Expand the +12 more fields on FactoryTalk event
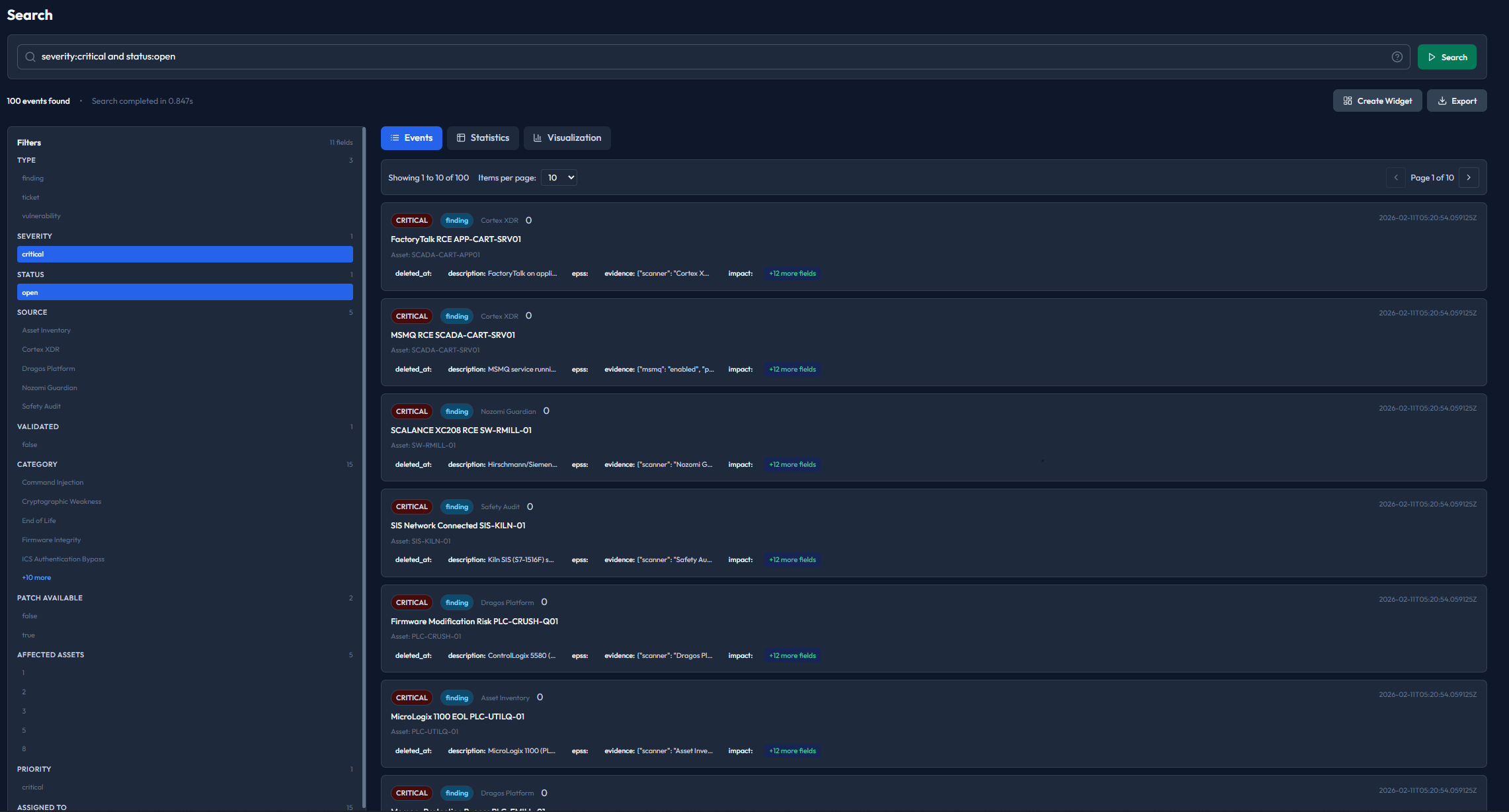 click(x=792, y=272)
